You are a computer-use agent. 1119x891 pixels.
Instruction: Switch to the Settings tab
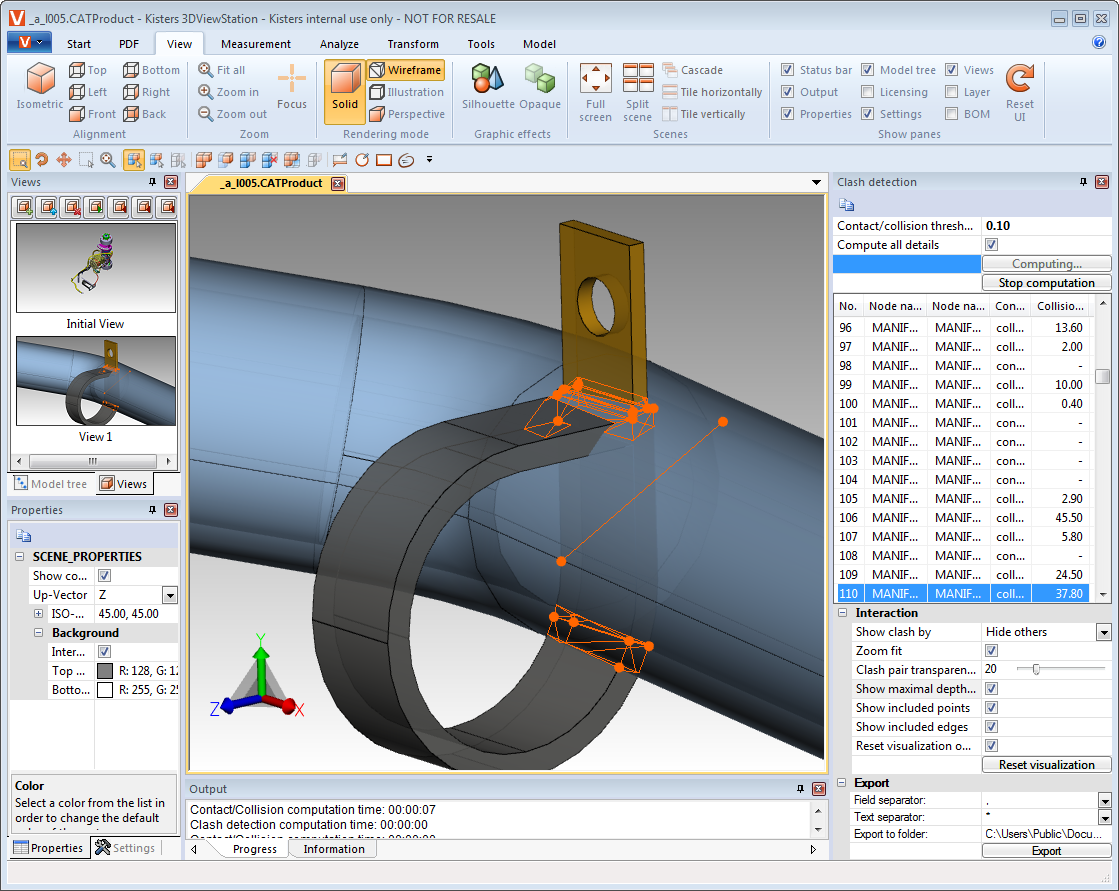tap(126, 847)
